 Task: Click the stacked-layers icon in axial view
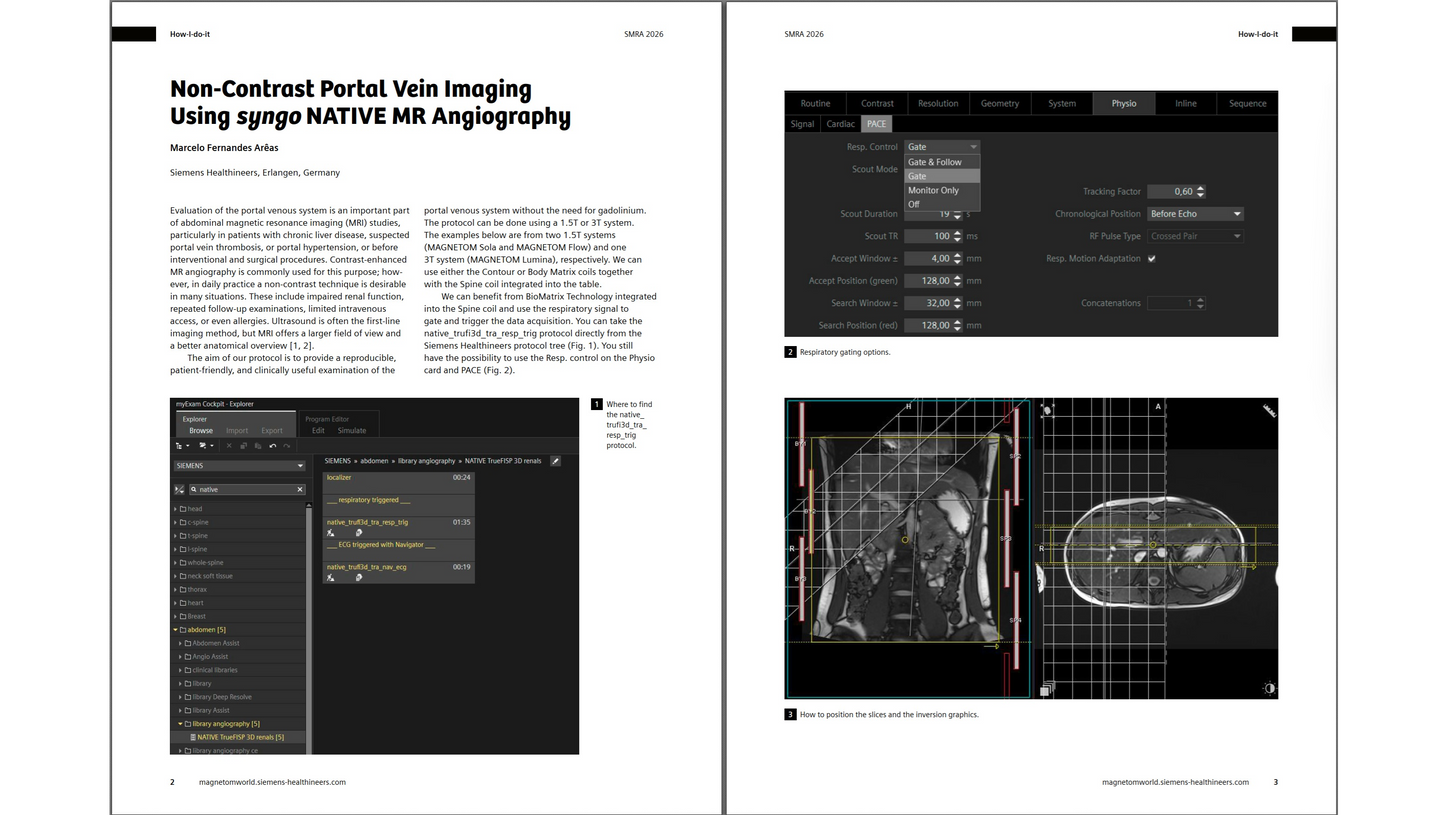pyautogui.click(x=1045, y=690)
